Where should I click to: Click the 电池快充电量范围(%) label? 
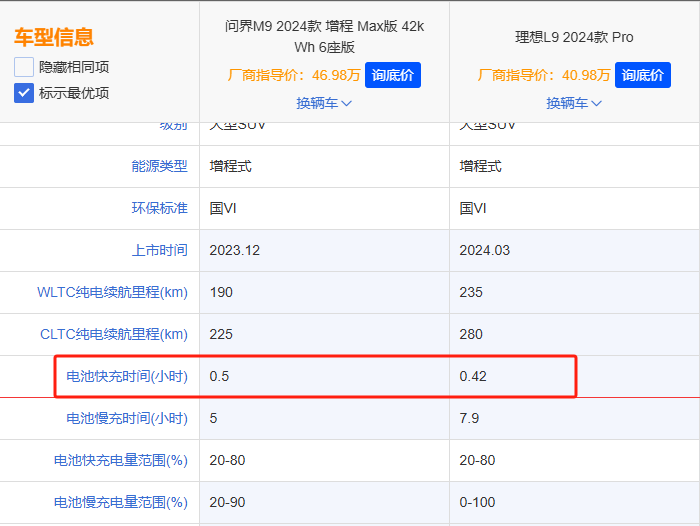(120, 460)
